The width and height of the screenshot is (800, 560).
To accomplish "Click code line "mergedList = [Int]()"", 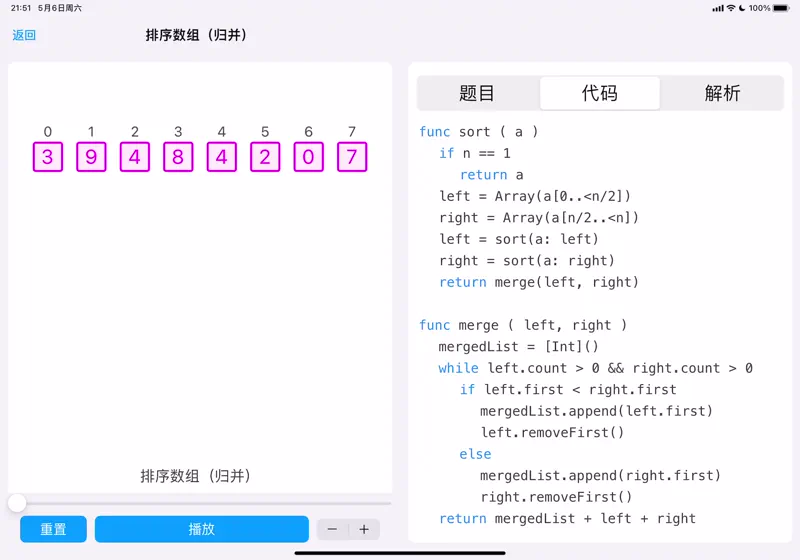I will pyautogui.click(x=518, y=347).
